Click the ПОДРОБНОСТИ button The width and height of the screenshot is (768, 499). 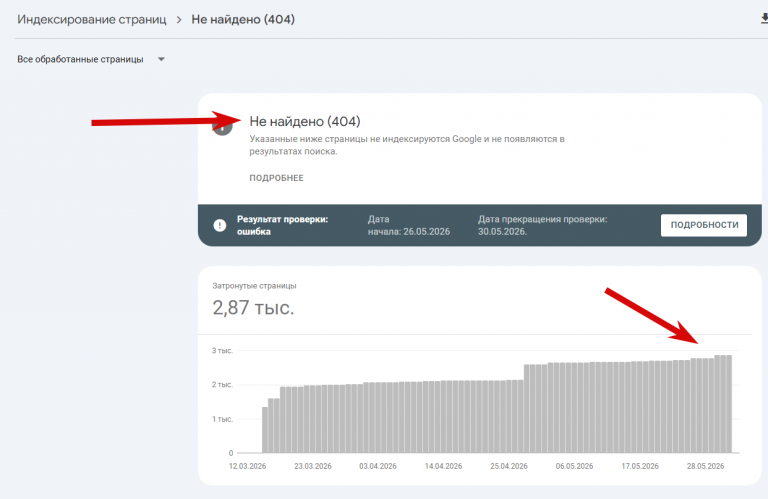pos(704,225)
